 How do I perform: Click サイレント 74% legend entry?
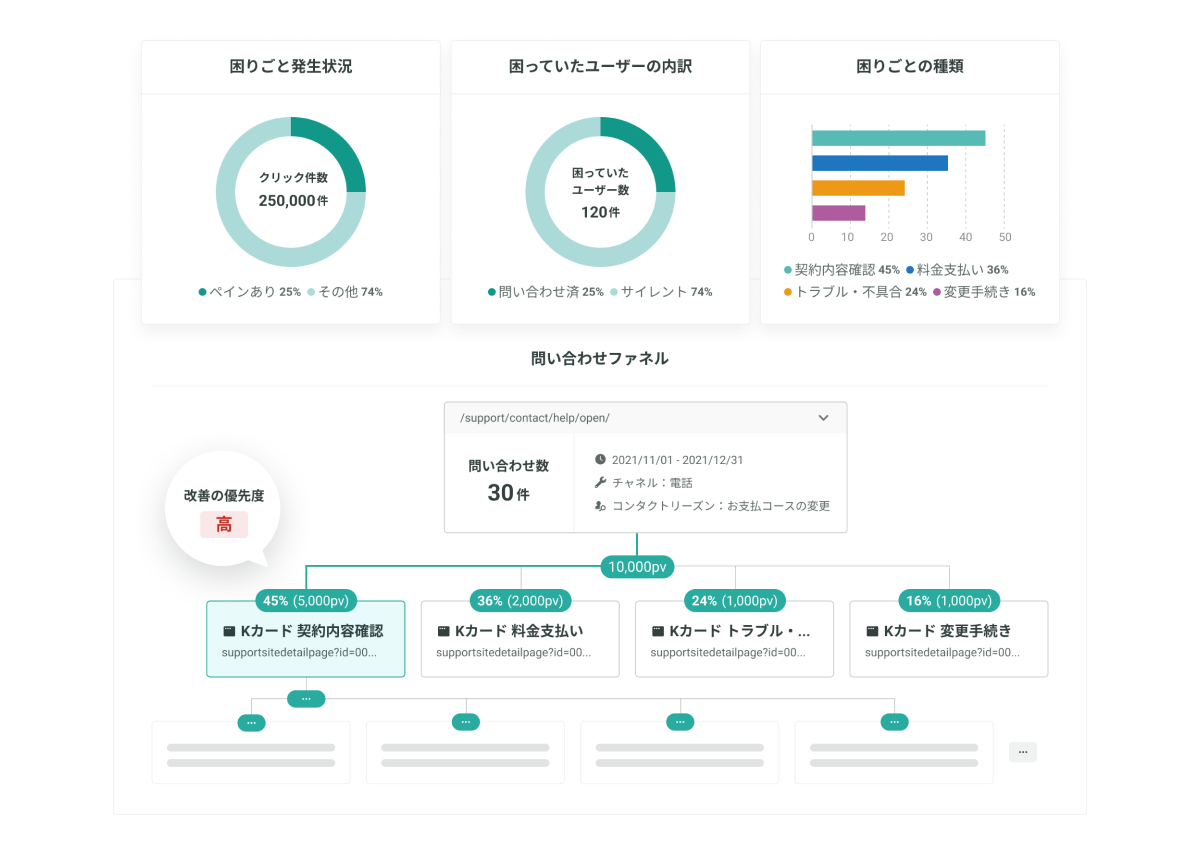pyautogui.click(x=662, y=292)
